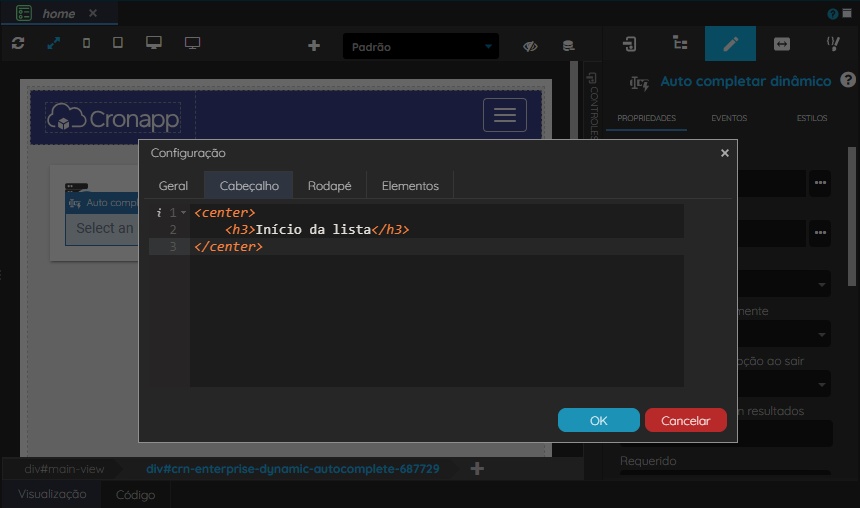Click the Cancelar button
860x508 pixels.
coord(686,420)
